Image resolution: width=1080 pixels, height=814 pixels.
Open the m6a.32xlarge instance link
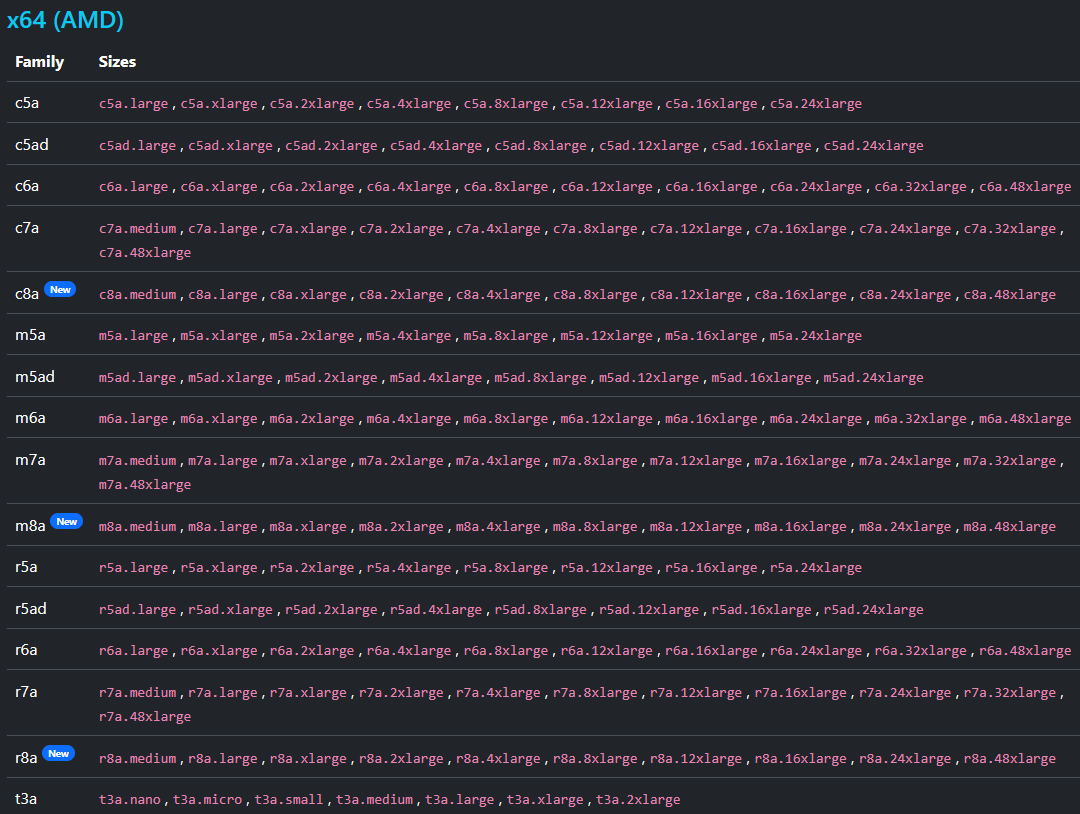click(x=920, y=419)
